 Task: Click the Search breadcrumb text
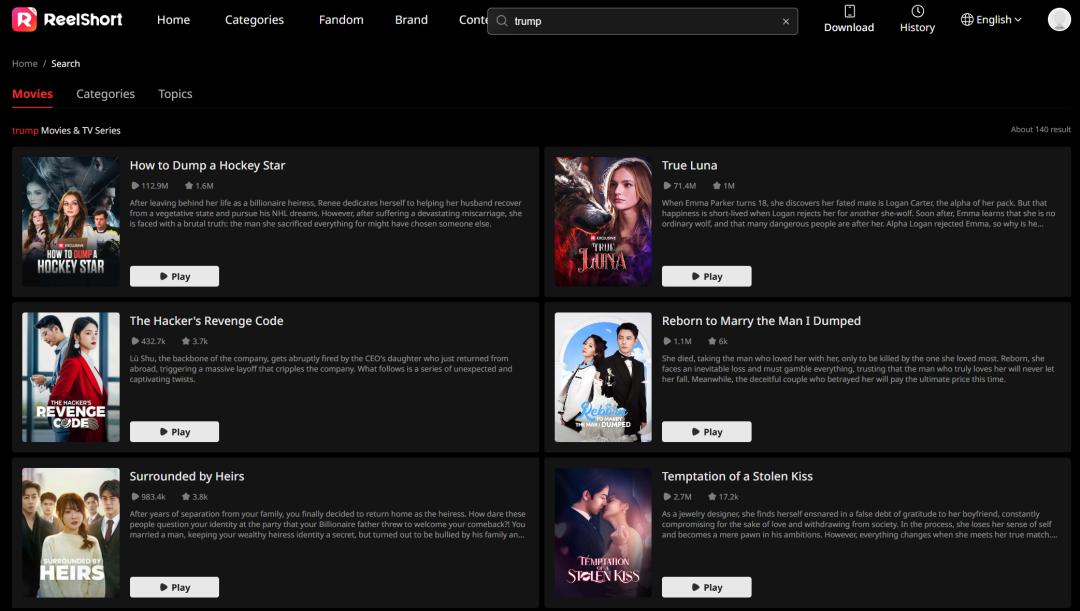65,63
